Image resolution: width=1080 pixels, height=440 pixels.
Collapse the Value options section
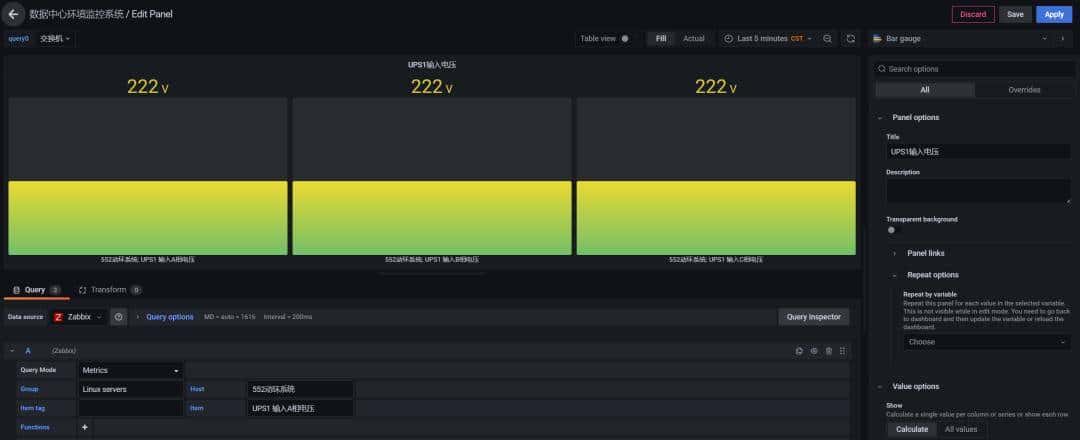tap(915, 387)
